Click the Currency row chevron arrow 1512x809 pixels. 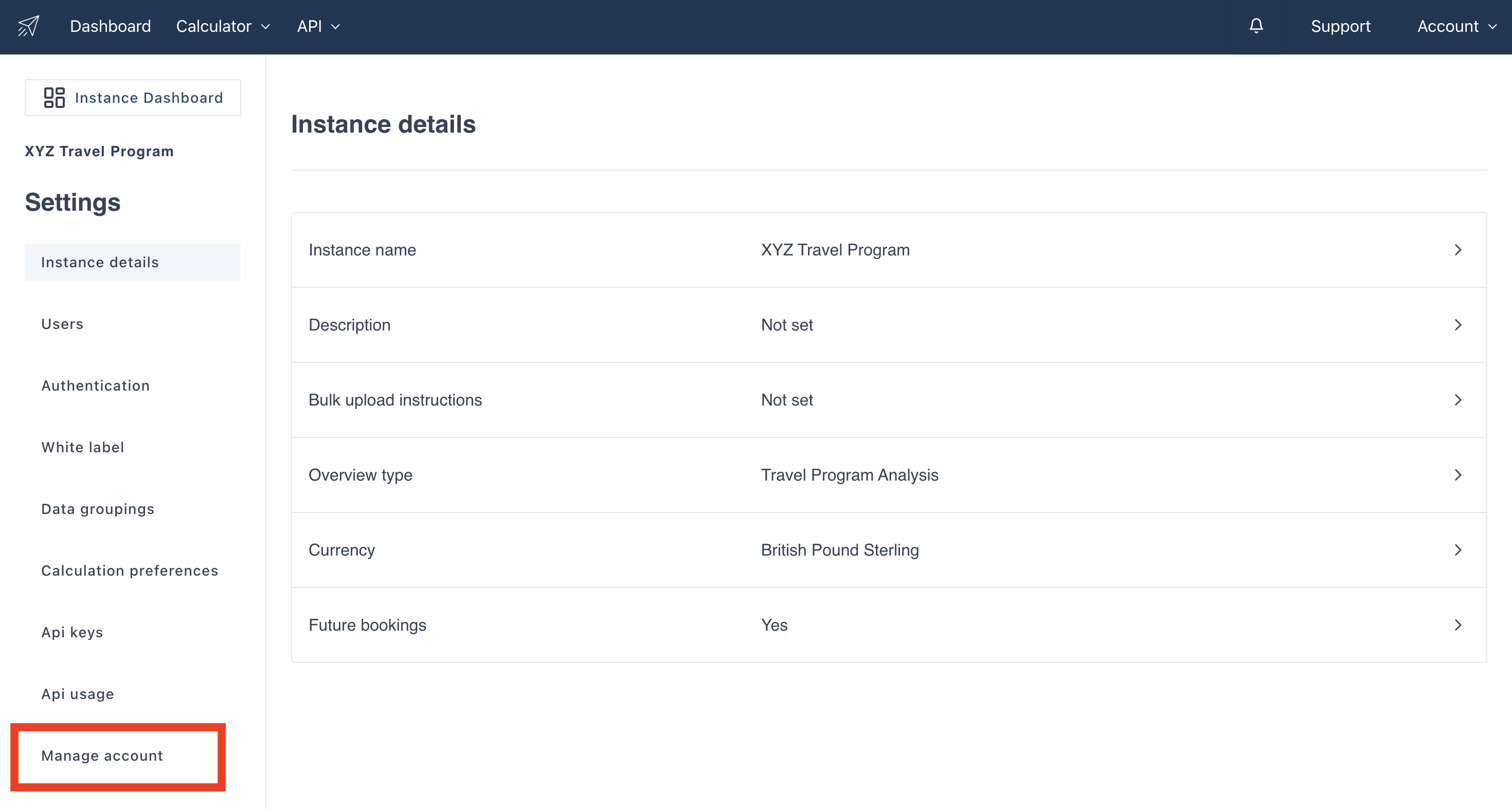(1458, 550)
